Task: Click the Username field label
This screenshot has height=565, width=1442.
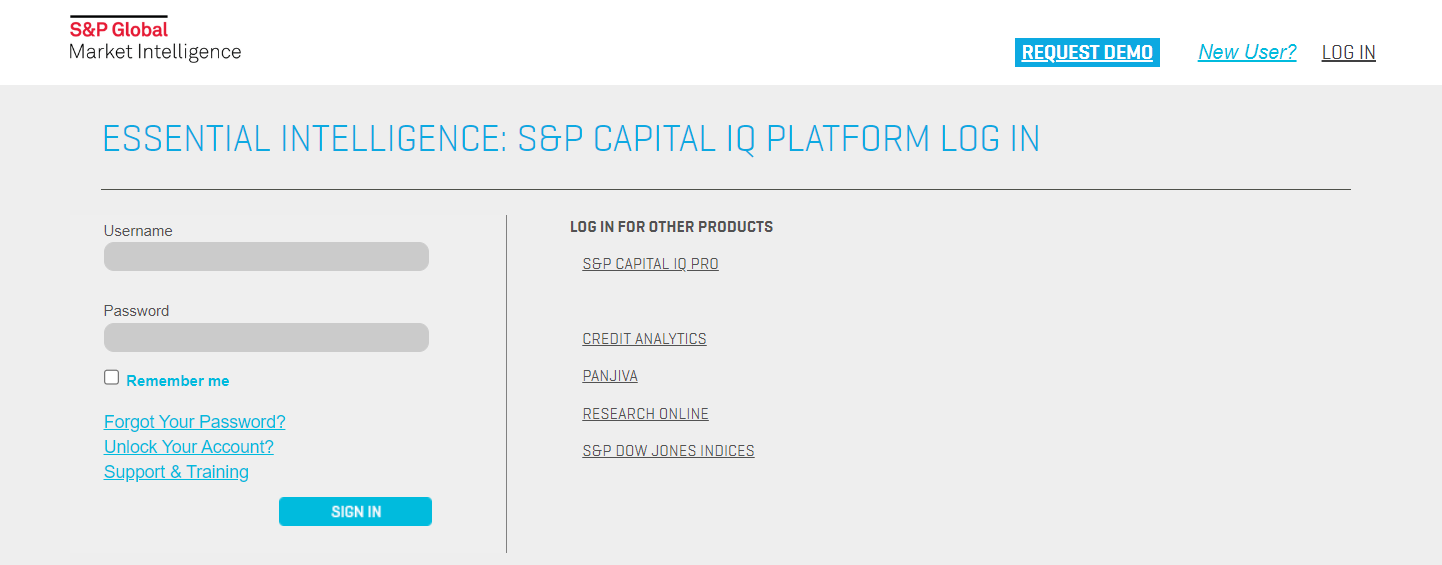Action: [138, 231]
